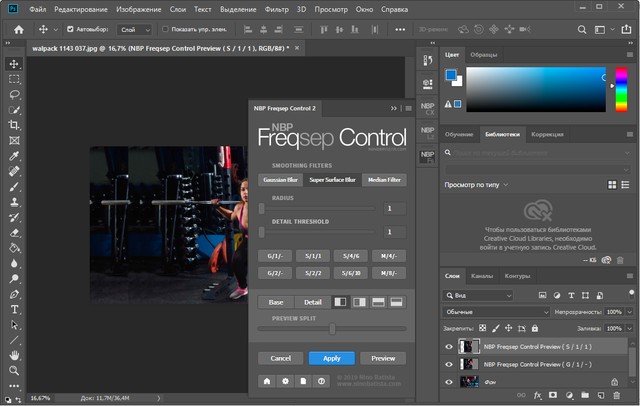Viewport: 640px width, 406px height.
Task: Switch to the Каналы tab
Action: [x=482, y=276]
